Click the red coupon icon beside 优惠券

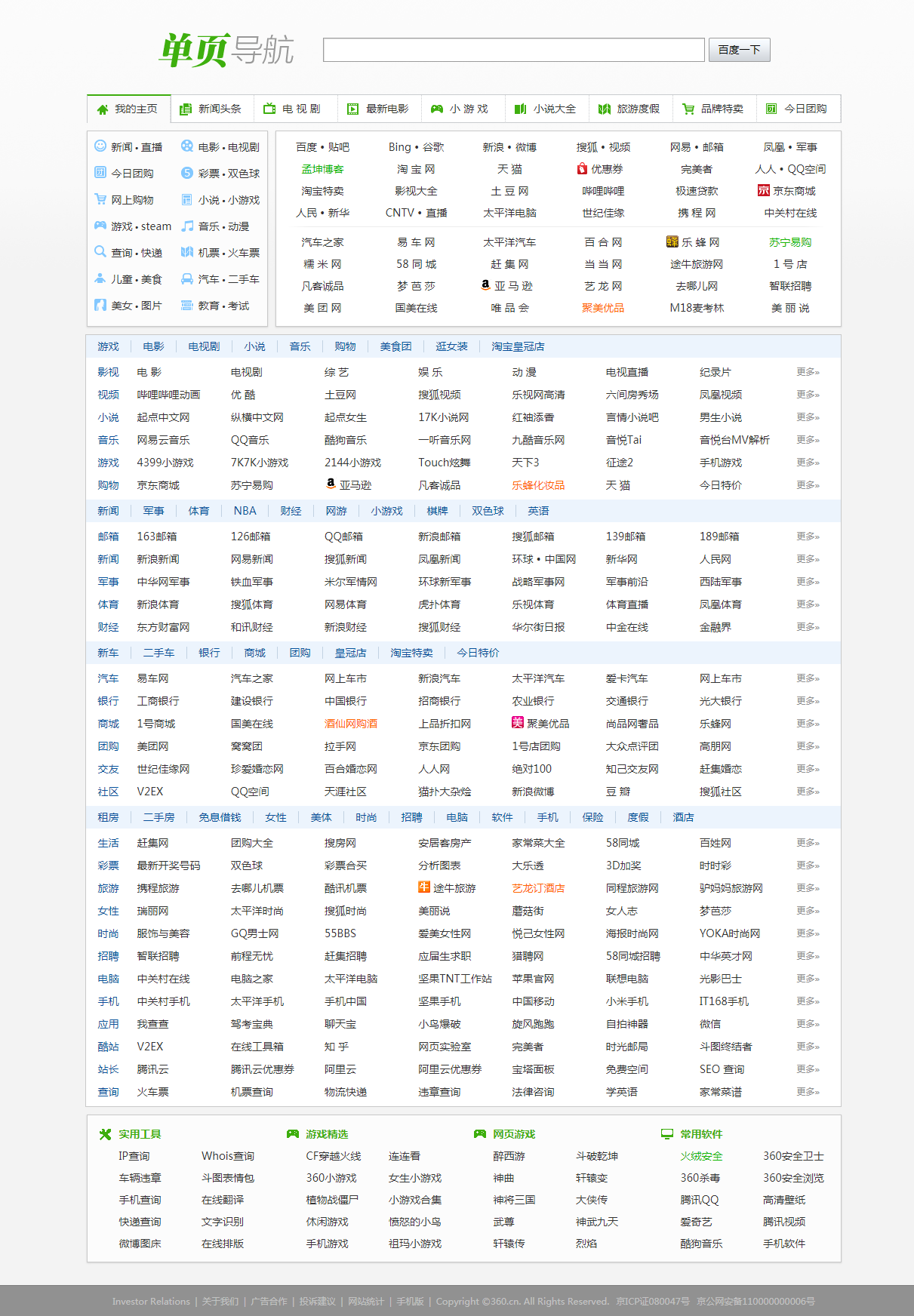[x=582, y=169]
